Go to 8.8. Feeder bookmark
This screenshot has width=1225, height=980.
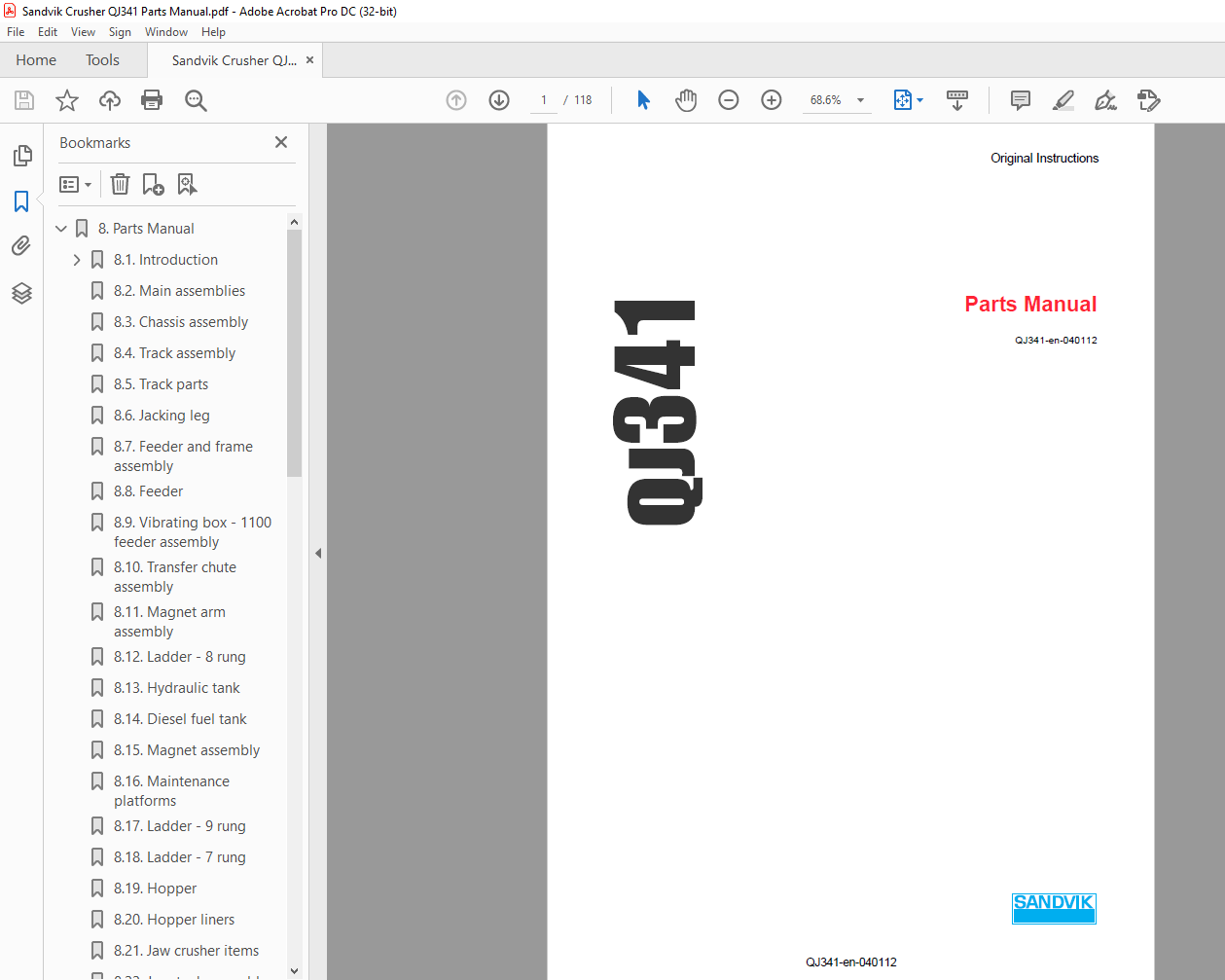[x=148, y=491]
